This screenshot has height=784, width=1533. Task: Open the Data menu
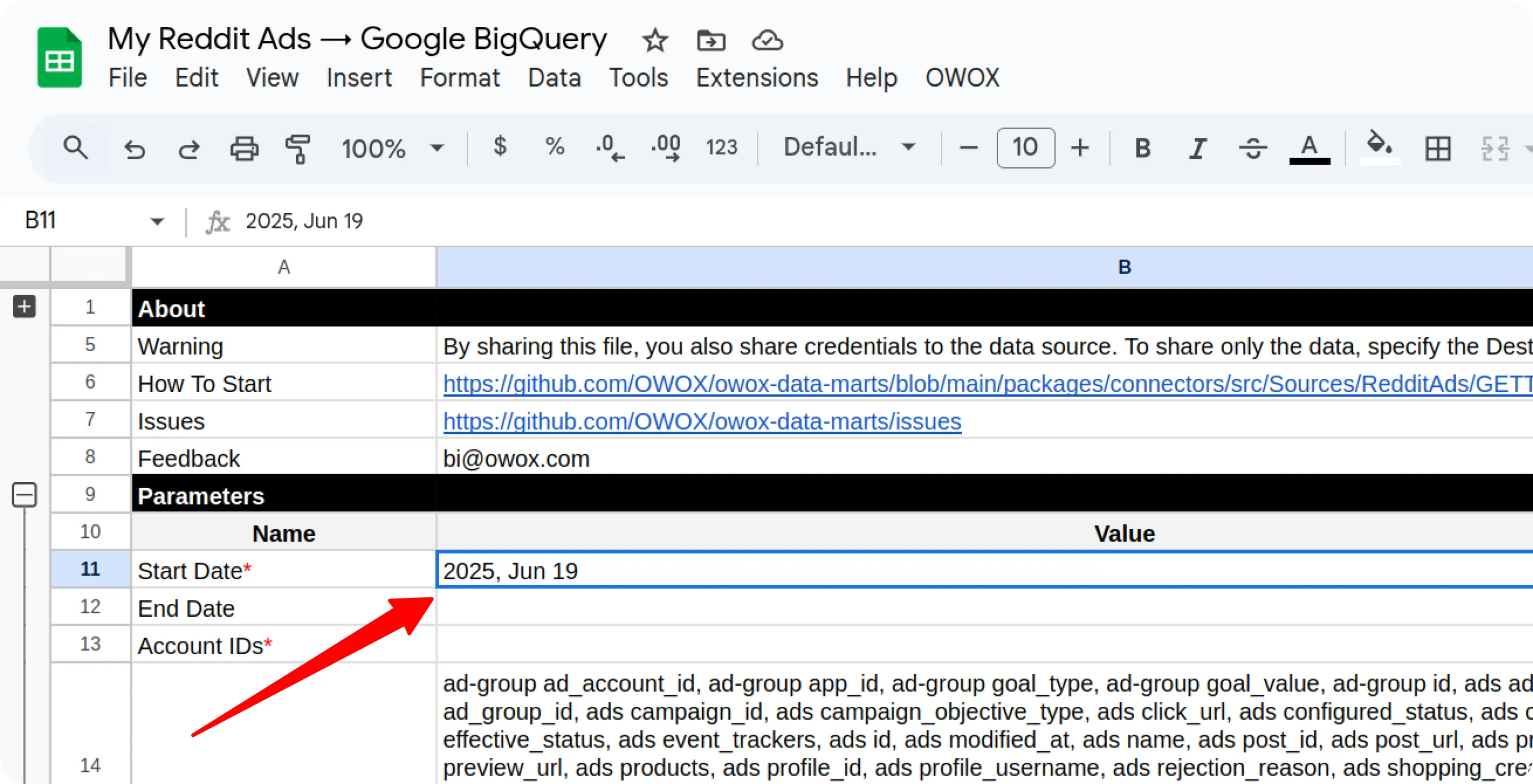554,78
